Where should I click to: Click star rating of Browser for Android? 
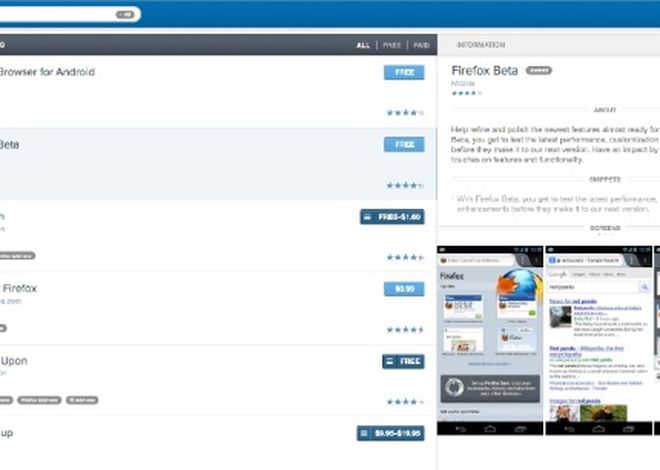(x=405, y=113)
